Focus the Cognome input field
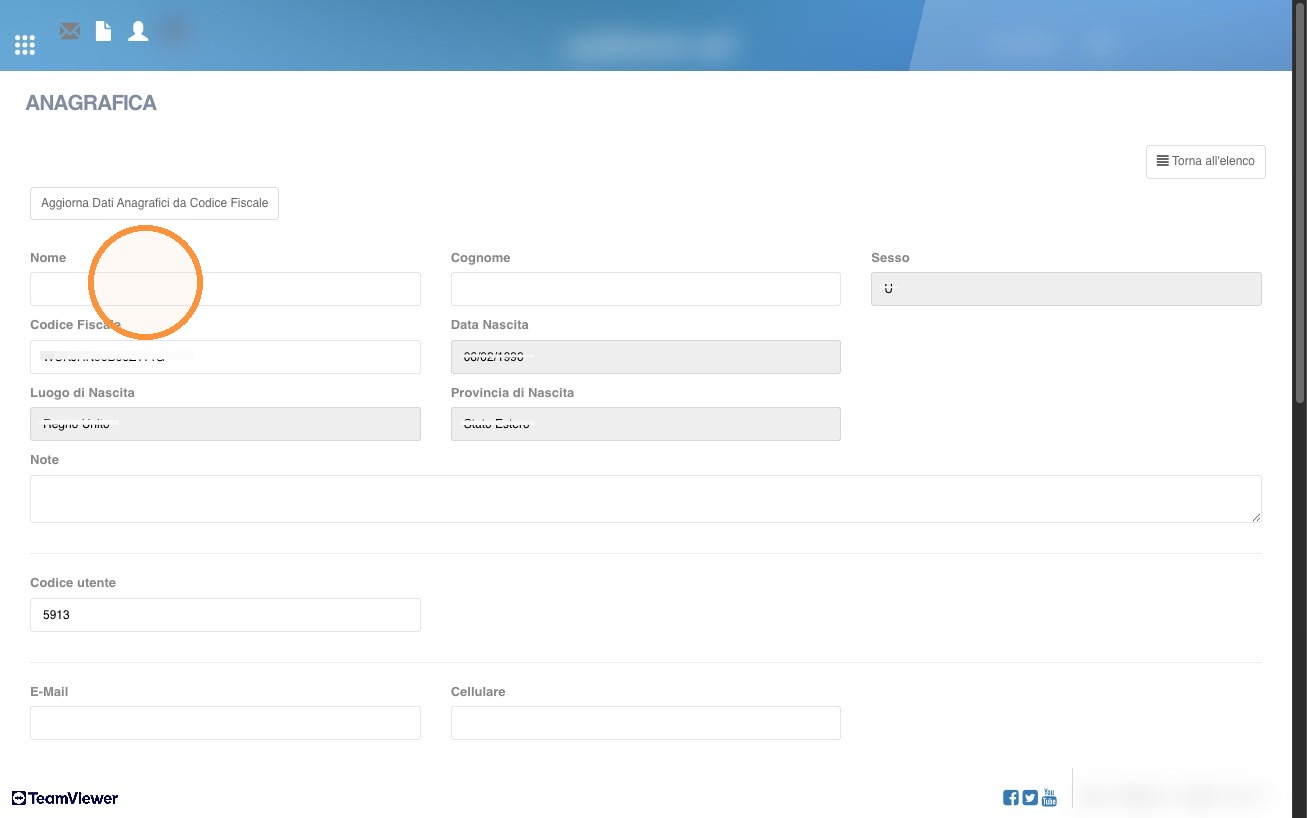Image resolution: width=1307 pixels, height=818 pixels. click(646, 289)
